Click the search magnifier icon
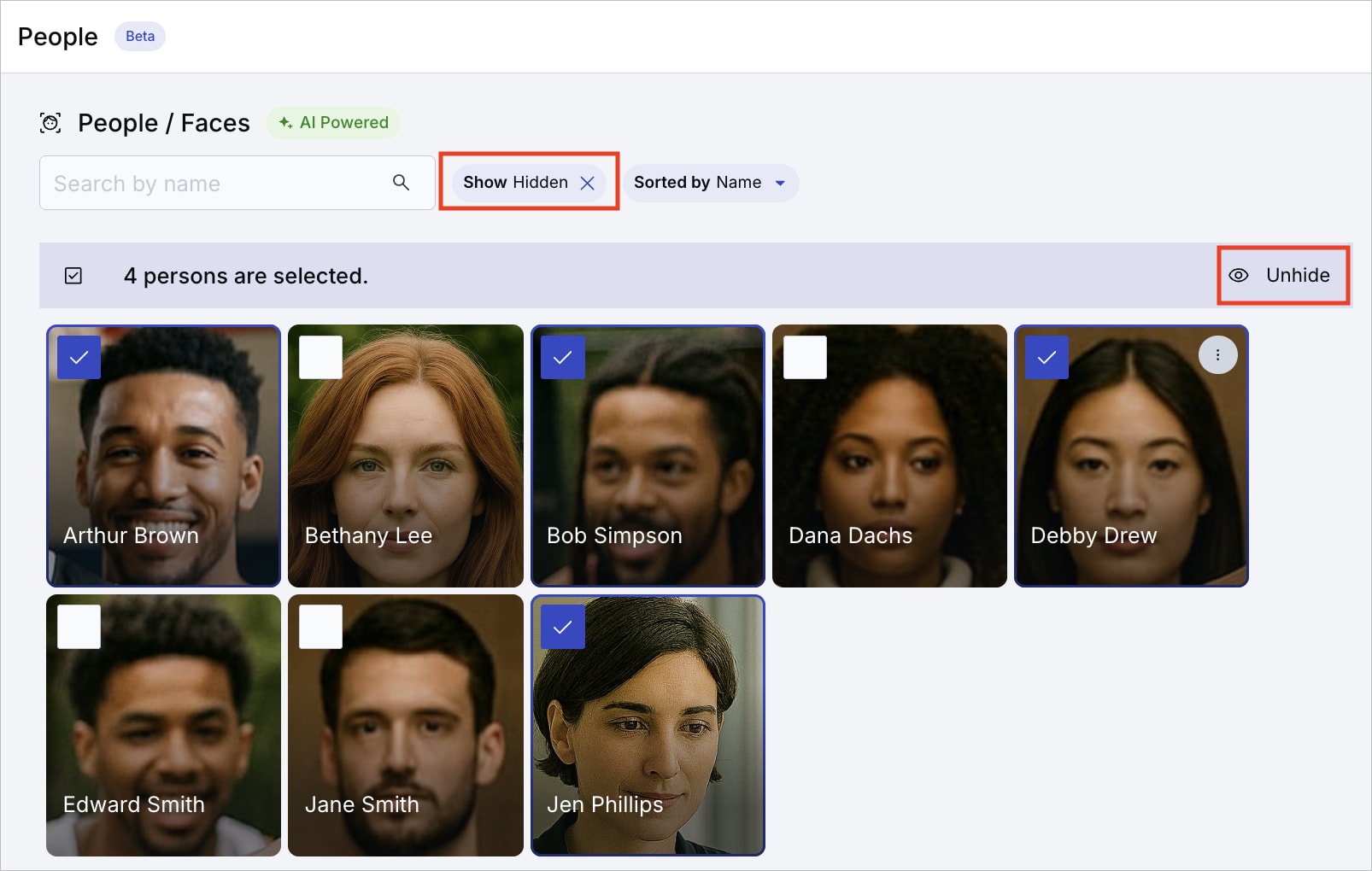 coord(401,182)
